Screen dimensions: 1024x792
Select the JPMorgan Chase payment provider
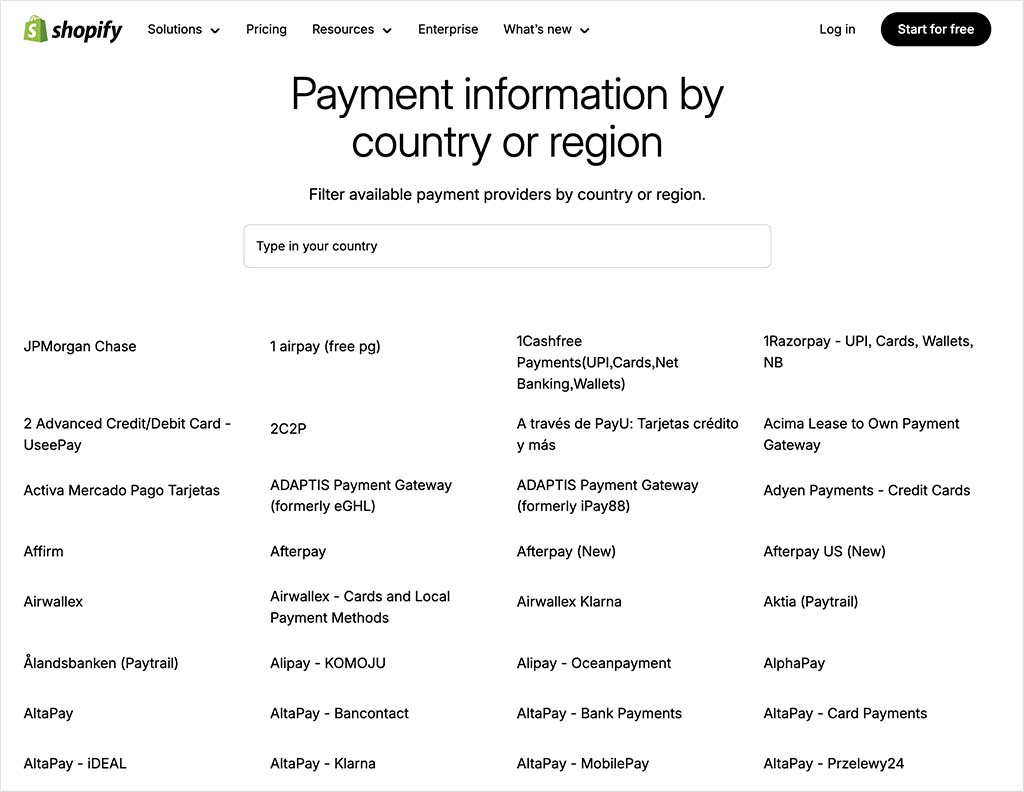[79, 346]
